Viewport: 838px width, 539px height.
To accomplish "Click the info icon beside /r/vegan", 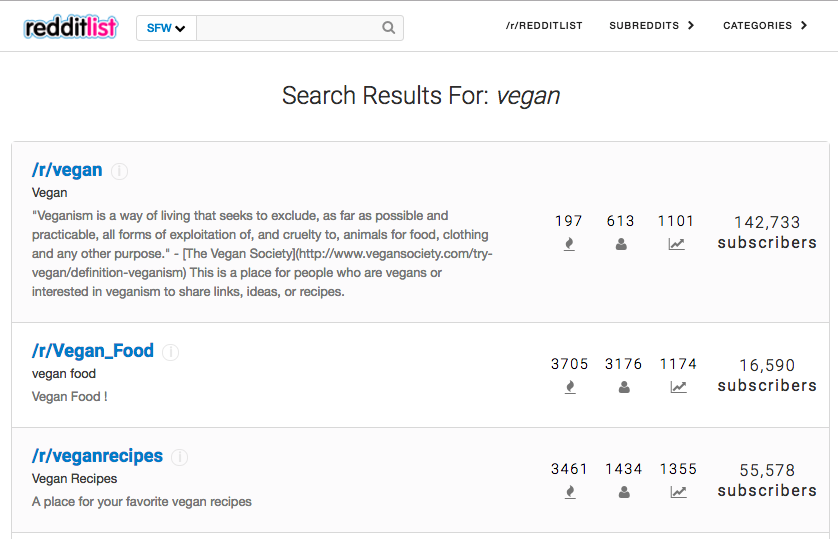I will 119,171.
